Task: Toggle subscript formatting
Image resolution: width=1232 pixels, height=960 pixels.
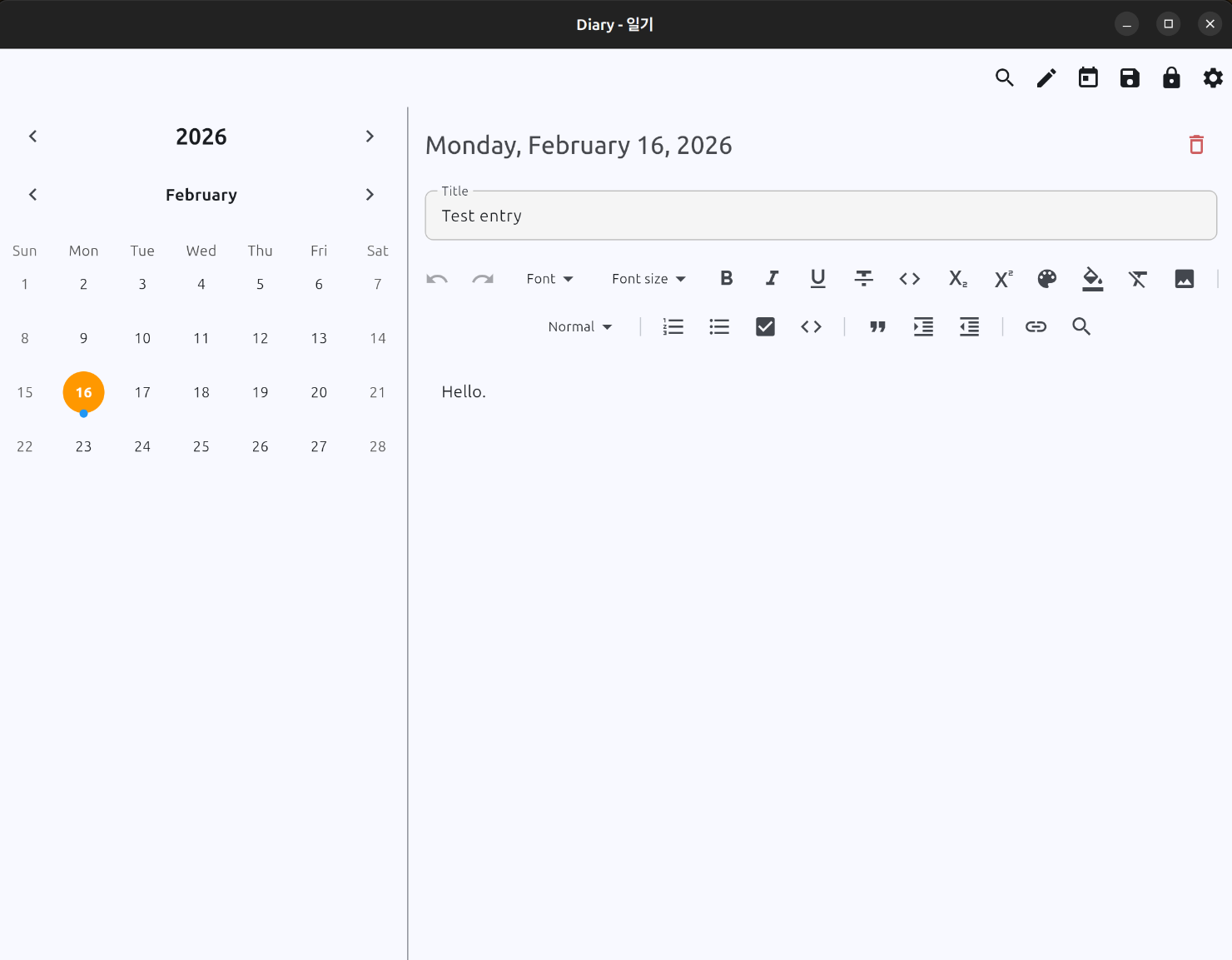Action: 958,279
